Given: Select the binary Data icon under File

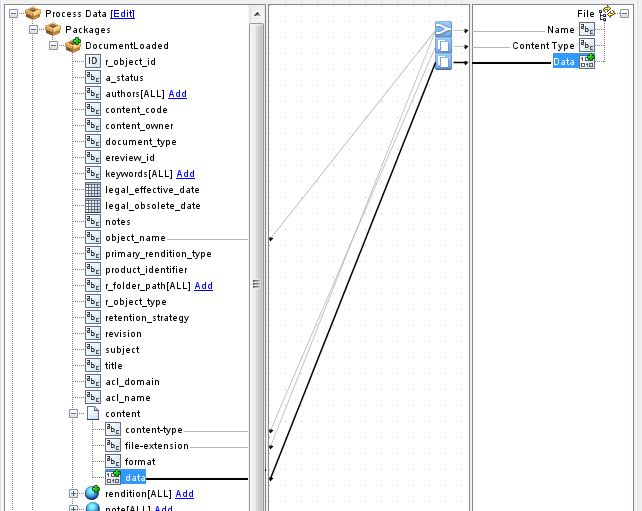Looking at the screenshot, I should (587, 61).
